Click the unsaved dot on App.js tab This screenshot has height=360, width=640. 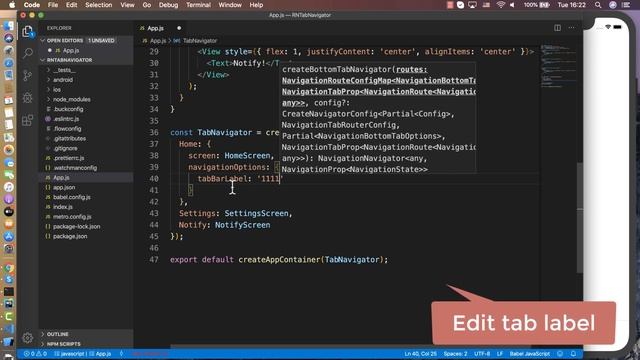(x=179, y=28)
